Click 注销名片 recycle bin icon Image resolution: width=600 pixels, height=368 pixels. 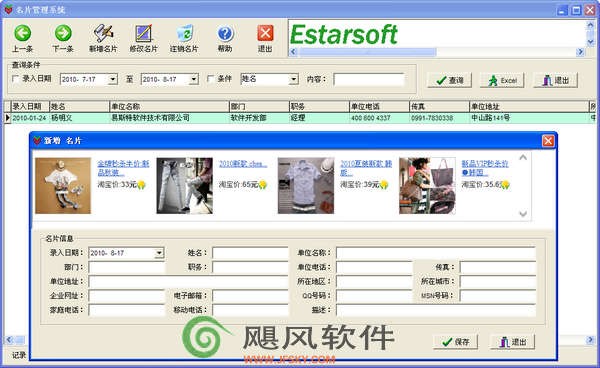184,38
